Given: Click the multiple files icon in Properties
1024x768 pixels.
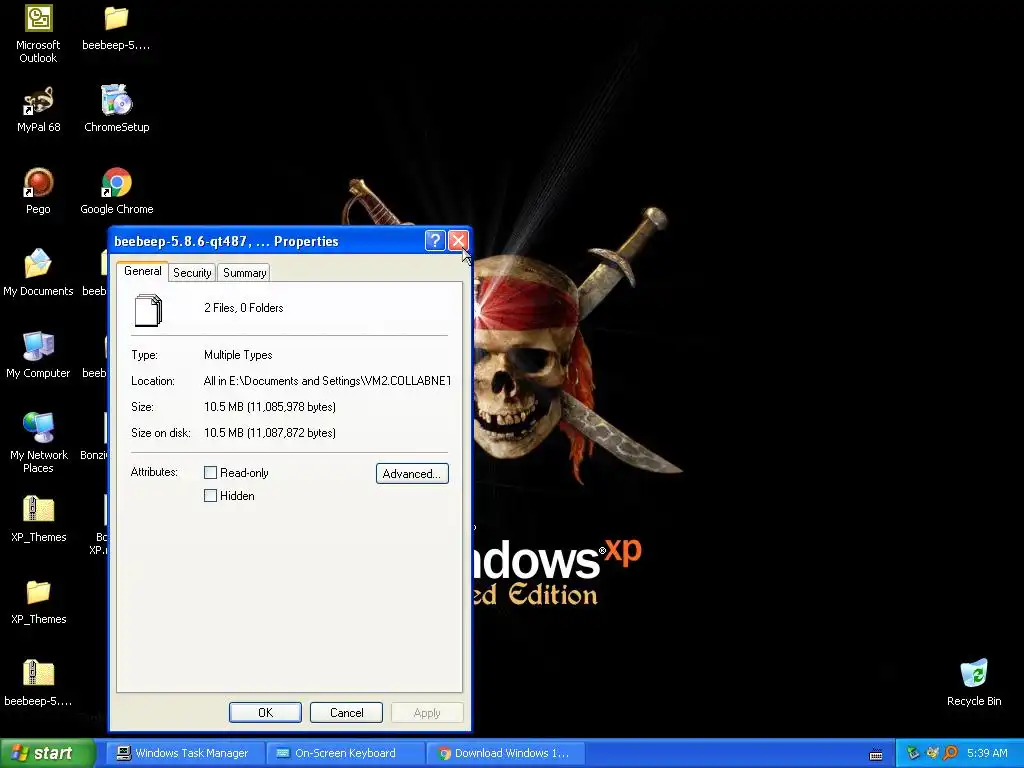Looking at the screenshot, I should (148, 310).
